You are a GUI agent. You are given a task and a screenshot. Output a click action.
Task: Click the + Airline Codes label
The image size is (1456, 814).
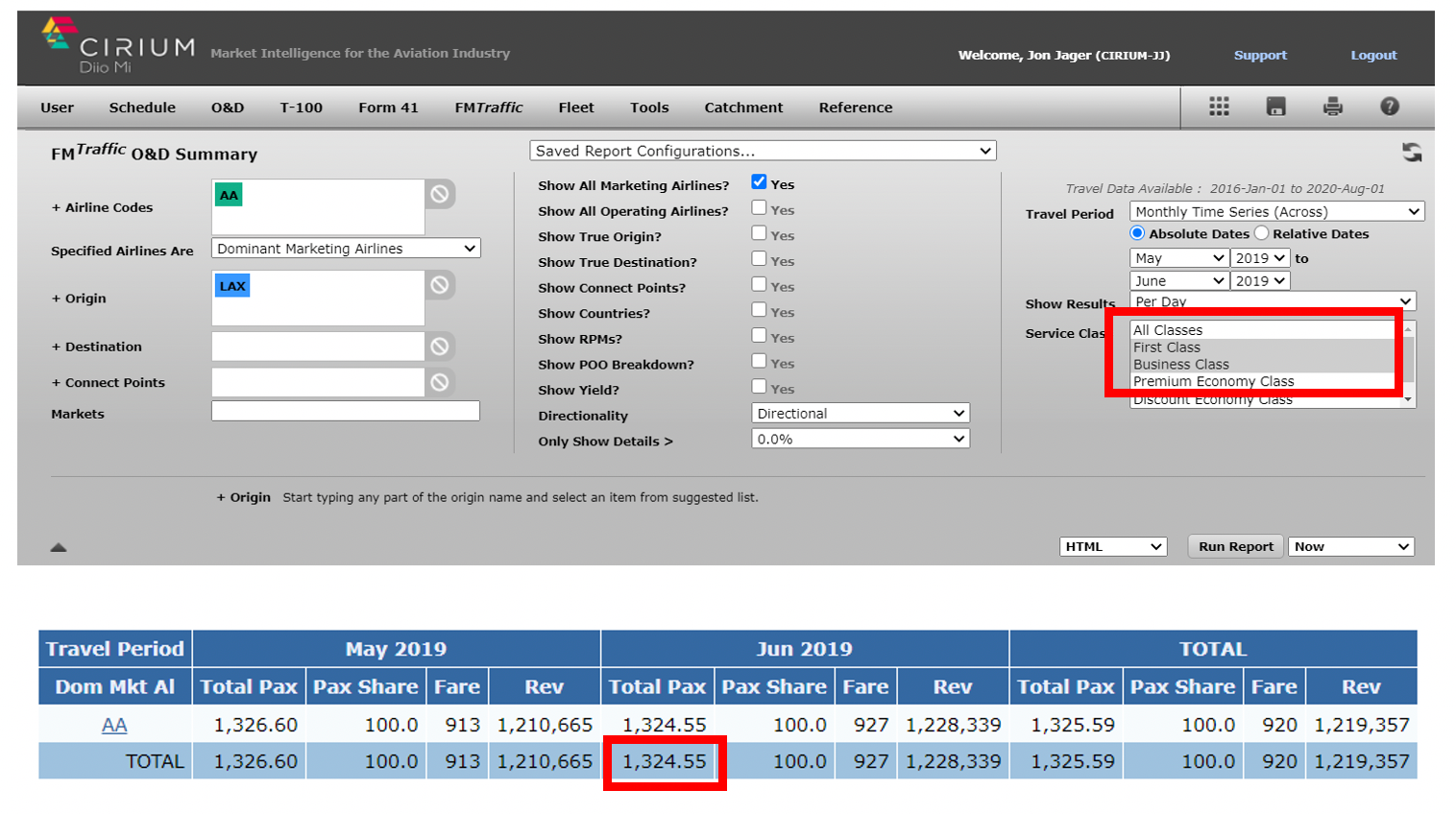[102, 207]
